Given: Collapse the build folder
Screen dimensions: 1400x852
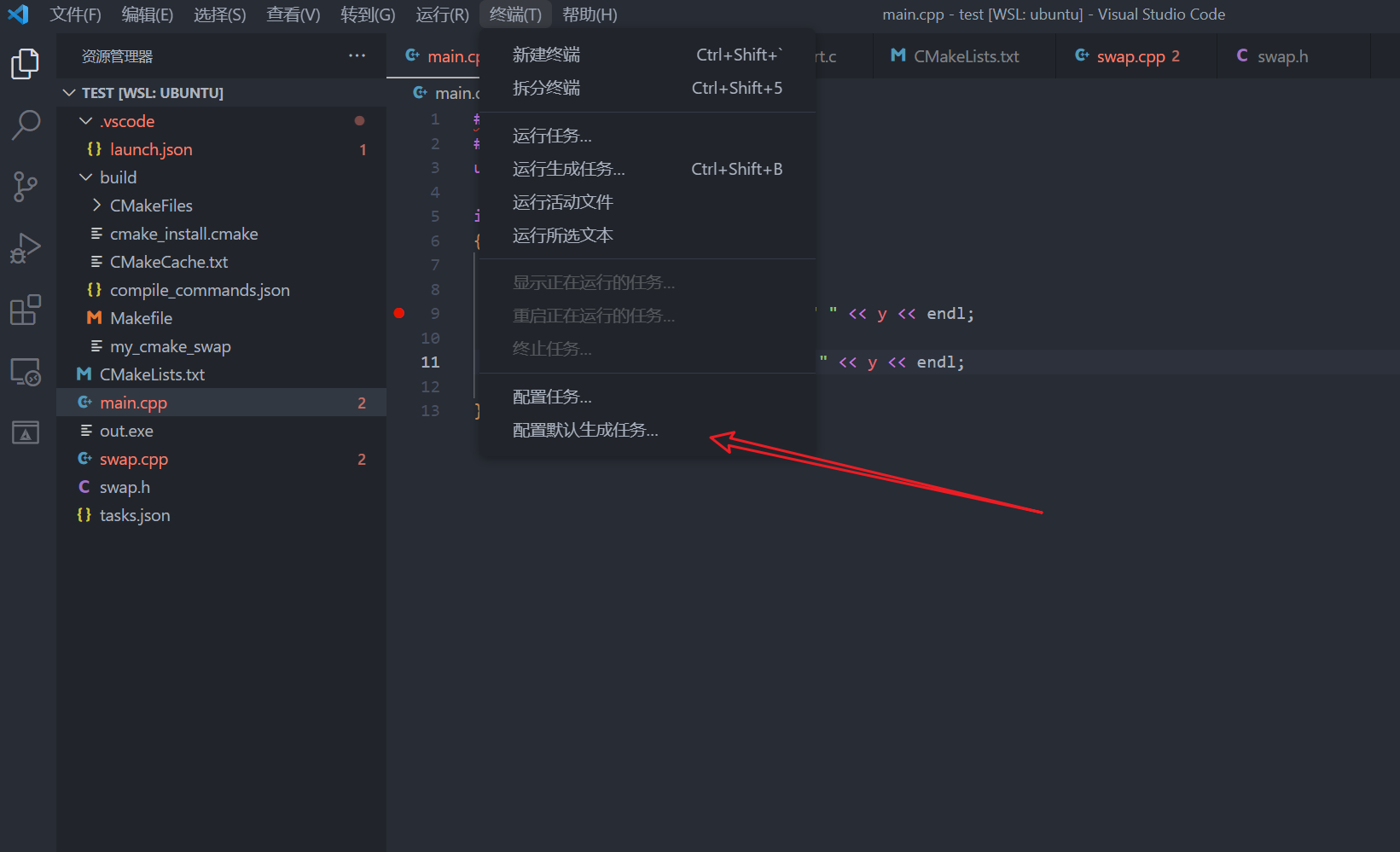Looking at the screenshot, I should point(84,177).
